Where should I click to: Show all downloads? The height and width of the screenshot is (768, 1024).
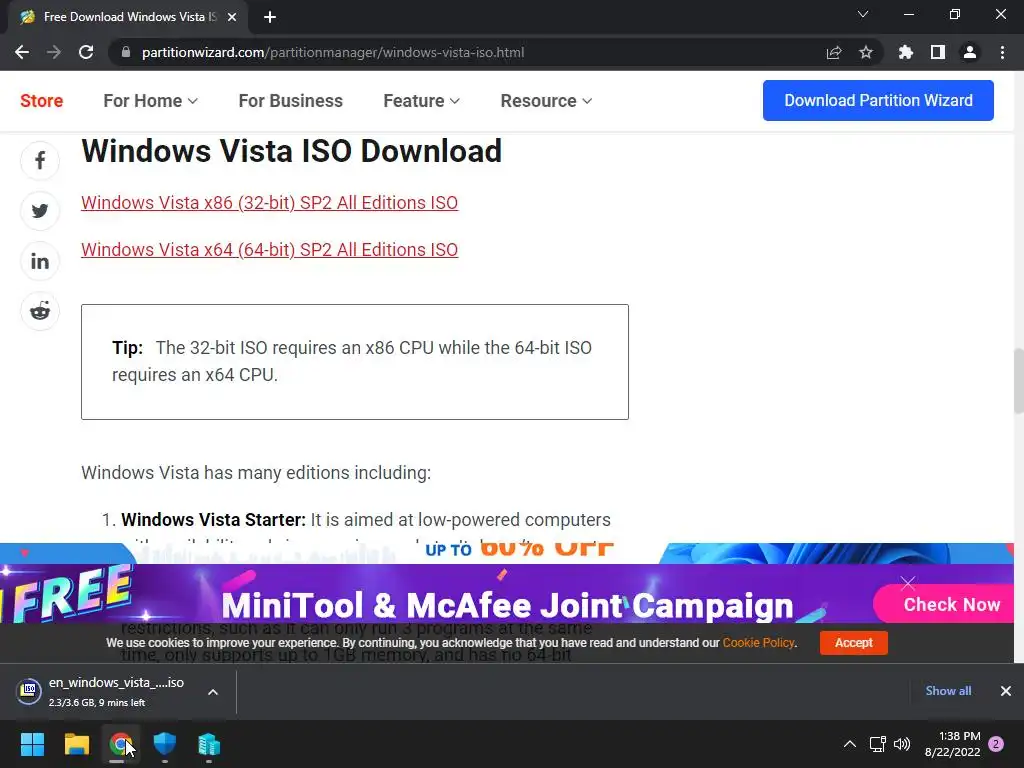[948, 691]
